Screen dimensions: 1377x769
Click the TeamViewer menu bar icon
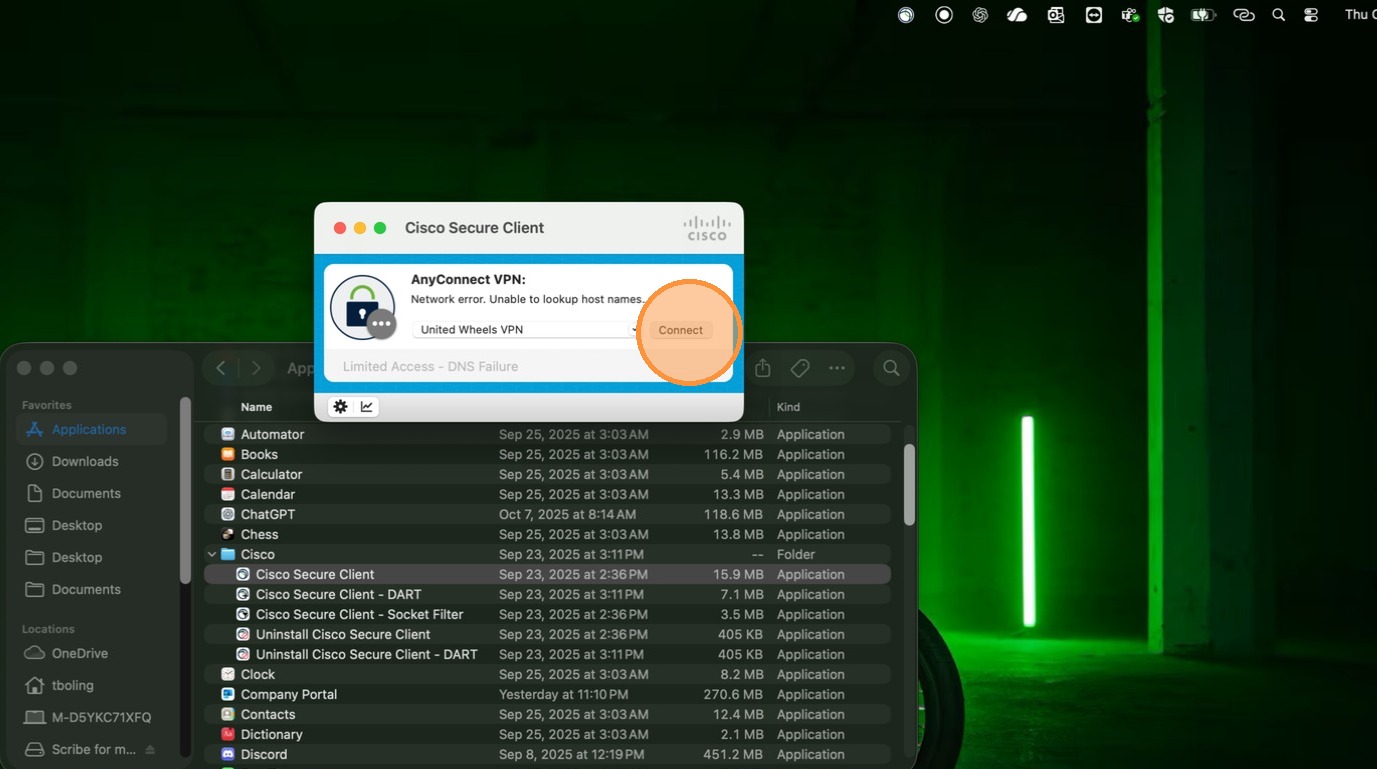[1094, 15]
